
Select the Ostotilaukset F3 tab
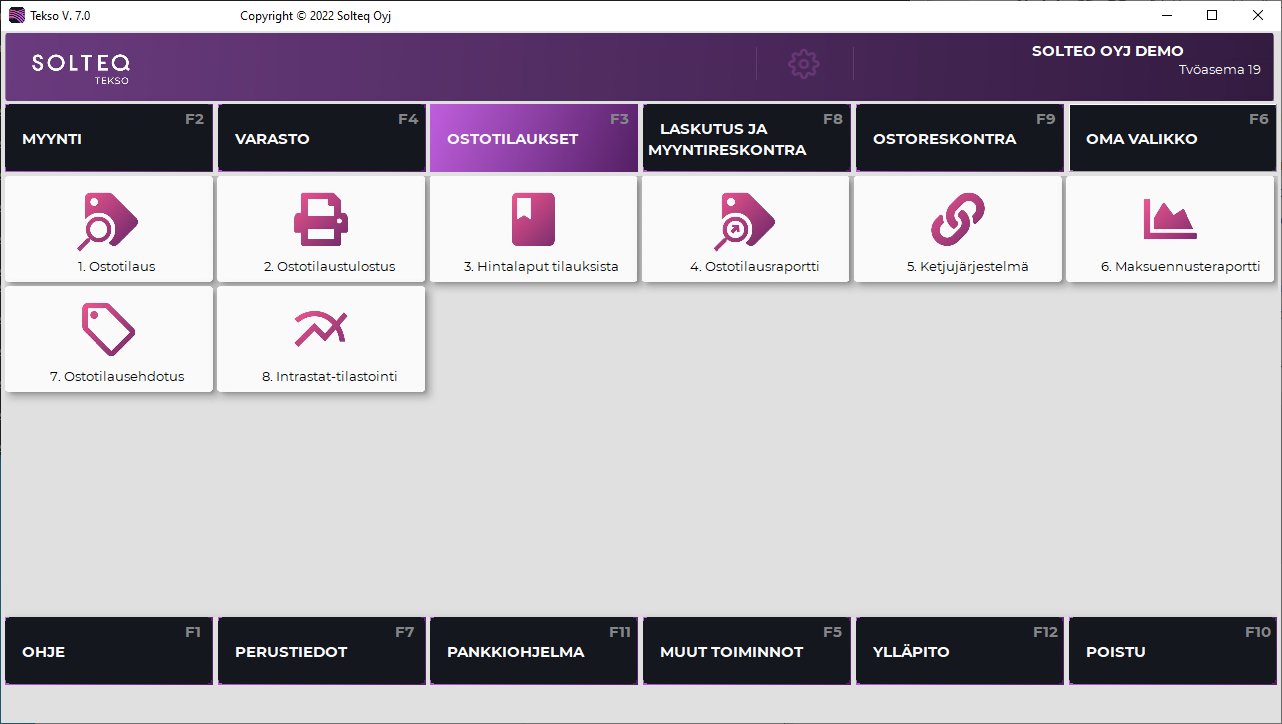tap(533, 139)
